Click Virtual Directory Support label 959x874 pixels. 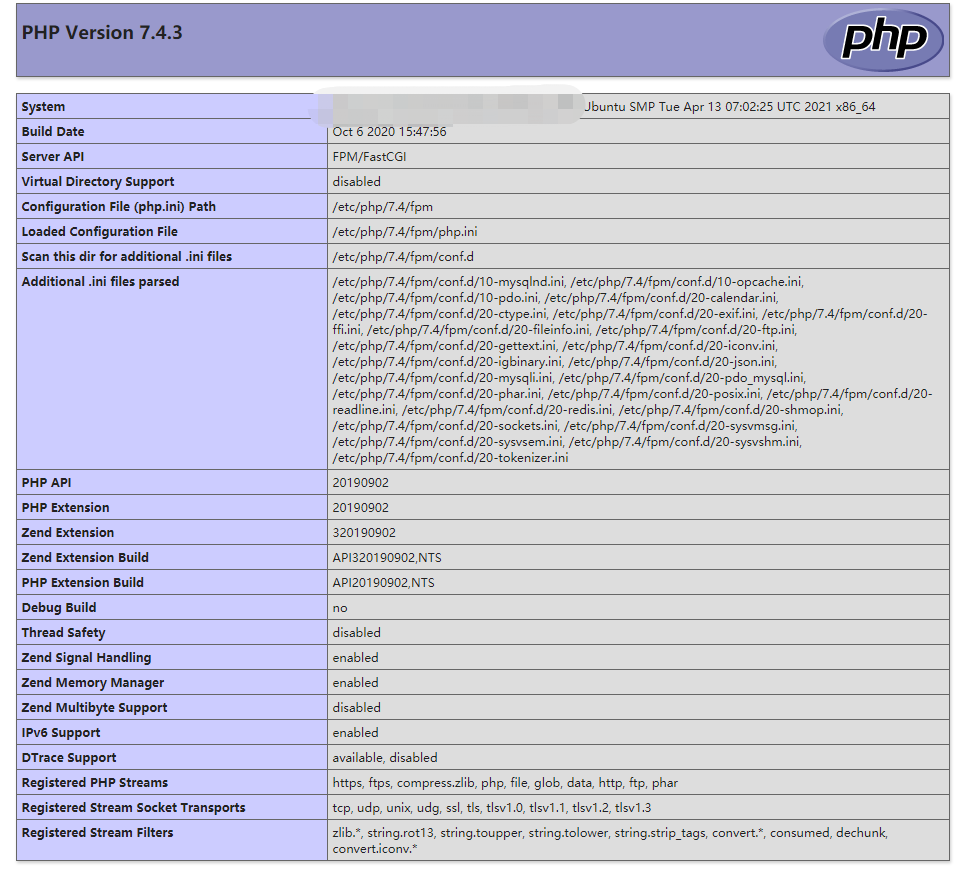click(x=98, y=182)
